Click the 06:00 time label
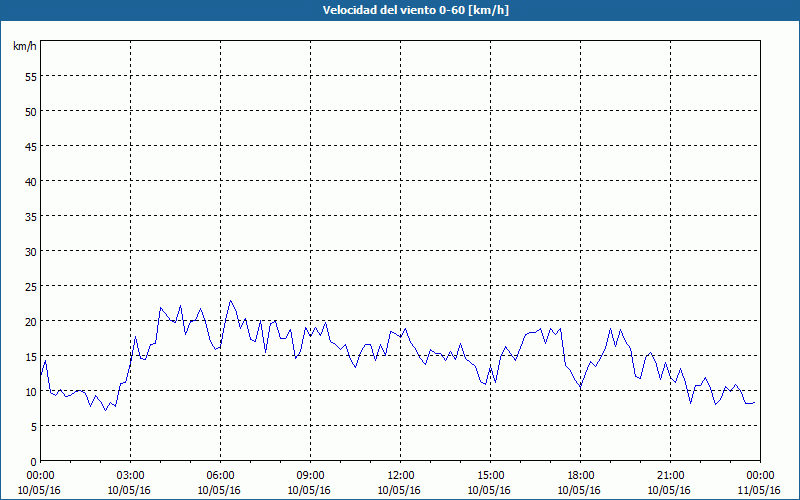 coord(220,476)
